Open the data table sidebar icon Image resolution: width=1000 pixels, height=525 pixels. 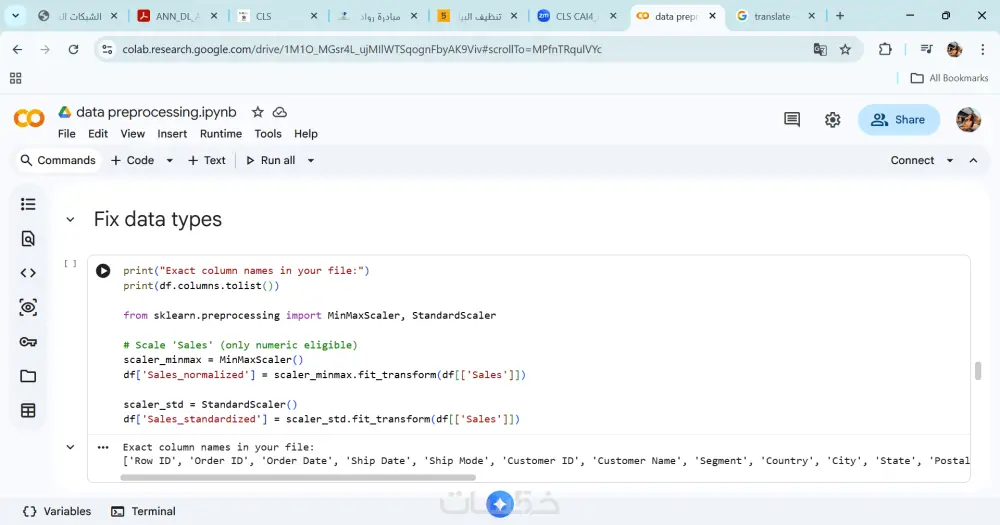28,411
